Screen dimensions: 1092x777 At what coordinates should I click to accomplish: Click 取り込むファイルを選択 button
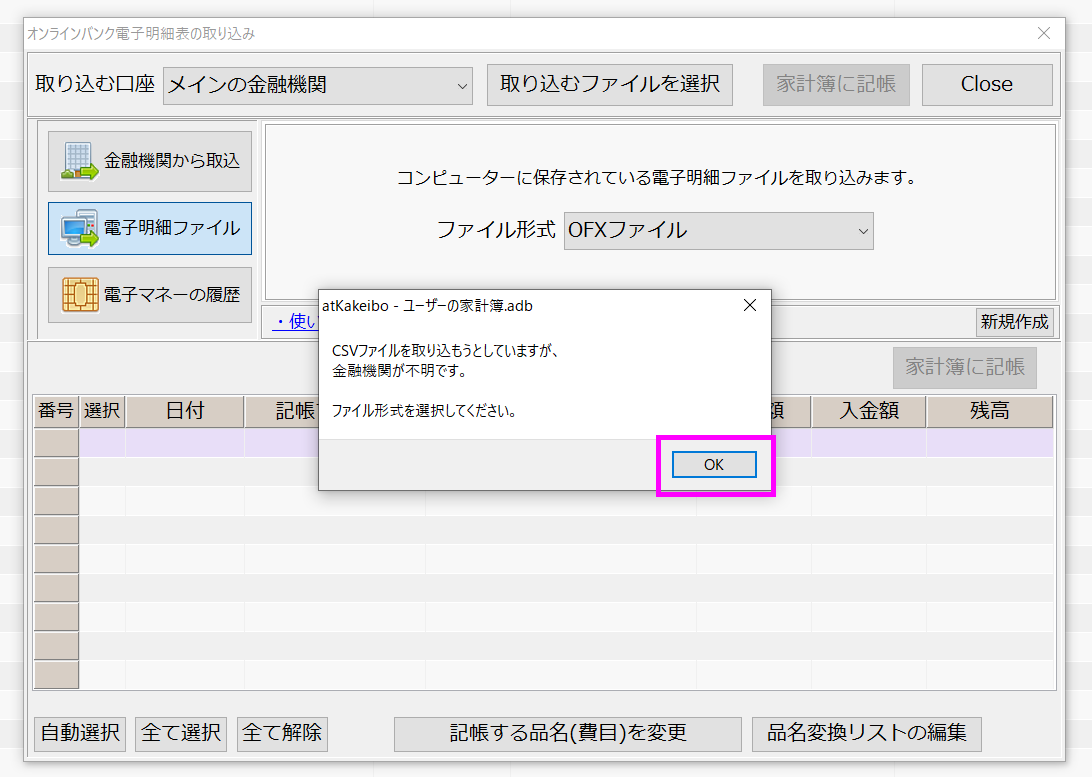[610, 85]
